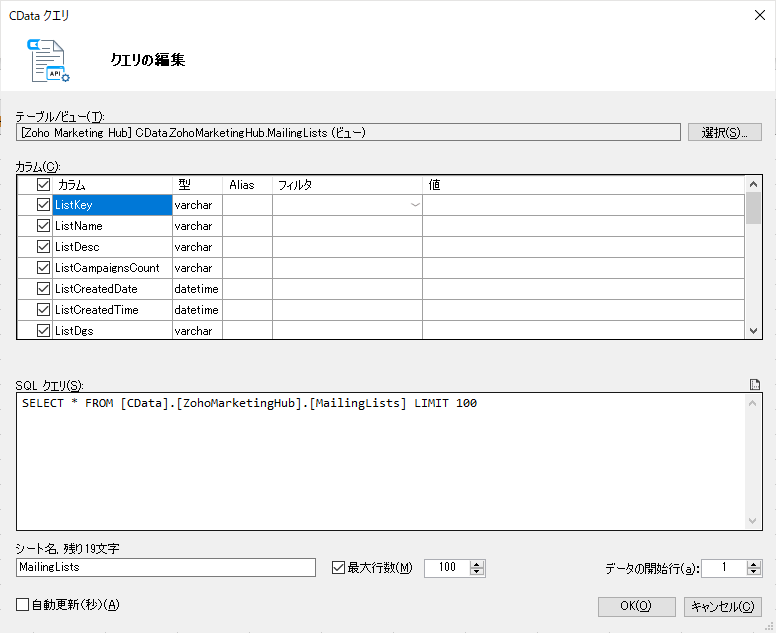Uncheck the ListDgs column checkbox

[x=44, y=331]
